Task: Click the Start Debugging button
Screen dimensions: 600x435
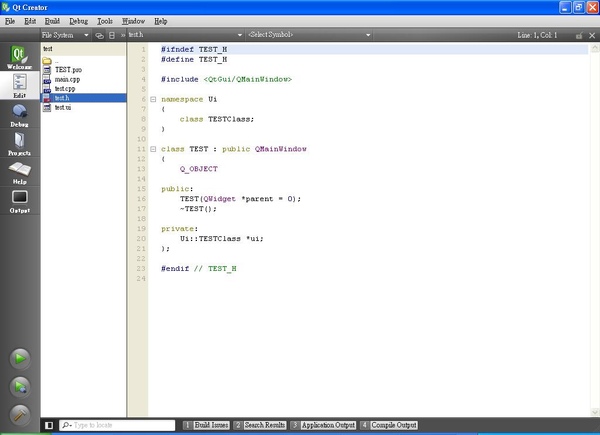Action: 19,386
